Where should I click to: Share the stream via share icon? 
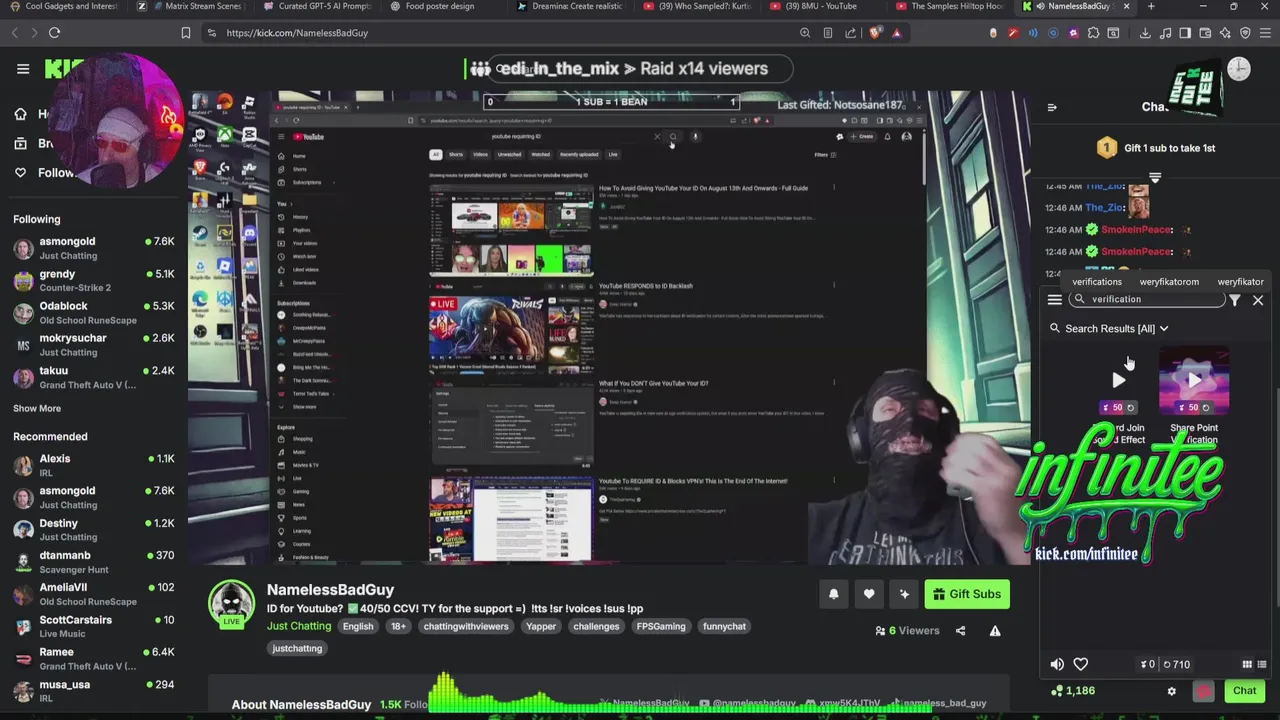(x=960, y=631)
